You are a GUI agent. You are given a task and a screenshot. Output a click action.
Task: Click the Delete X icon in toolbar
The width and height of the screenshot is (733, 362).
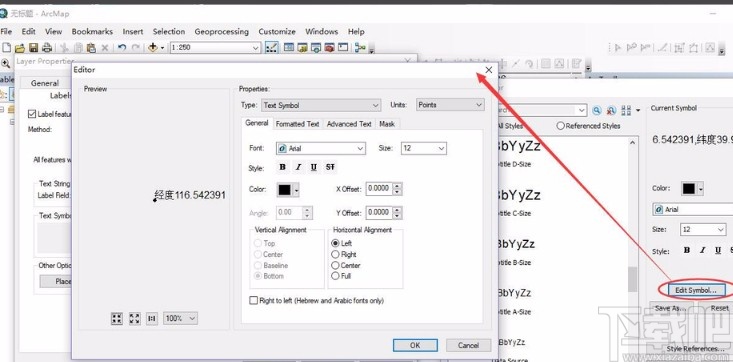click(105, 48)
